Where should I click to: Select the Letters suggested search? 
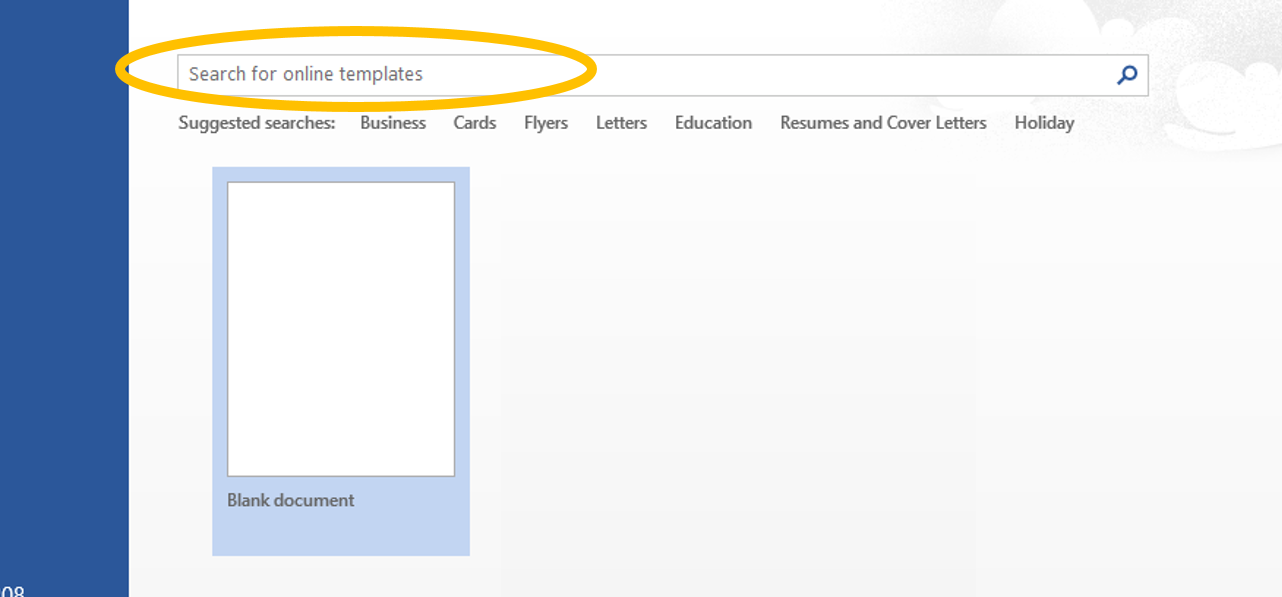click(x=621, y=123)
